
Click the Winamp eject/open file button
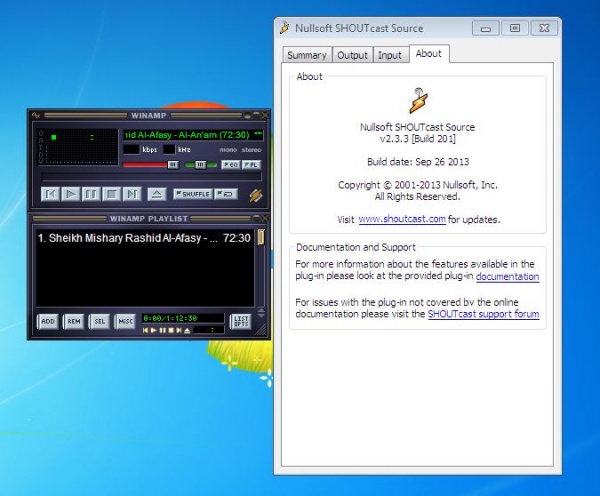click(x=157, y=194)
